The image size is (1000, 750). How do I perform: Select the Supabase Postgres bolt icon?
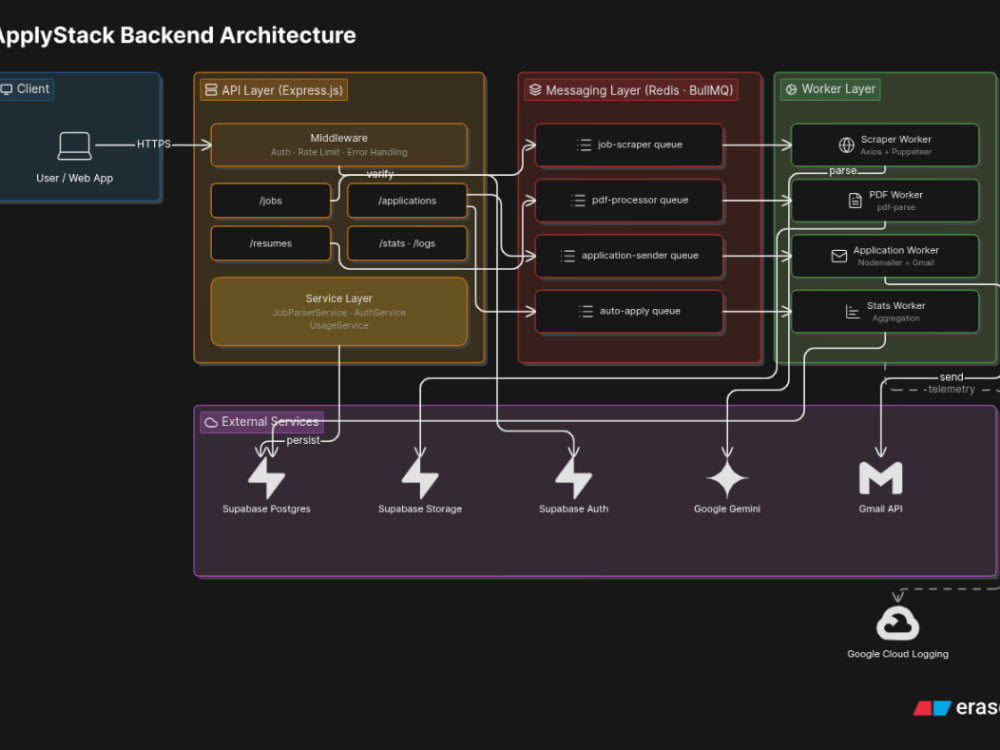[x=267, y=478]
